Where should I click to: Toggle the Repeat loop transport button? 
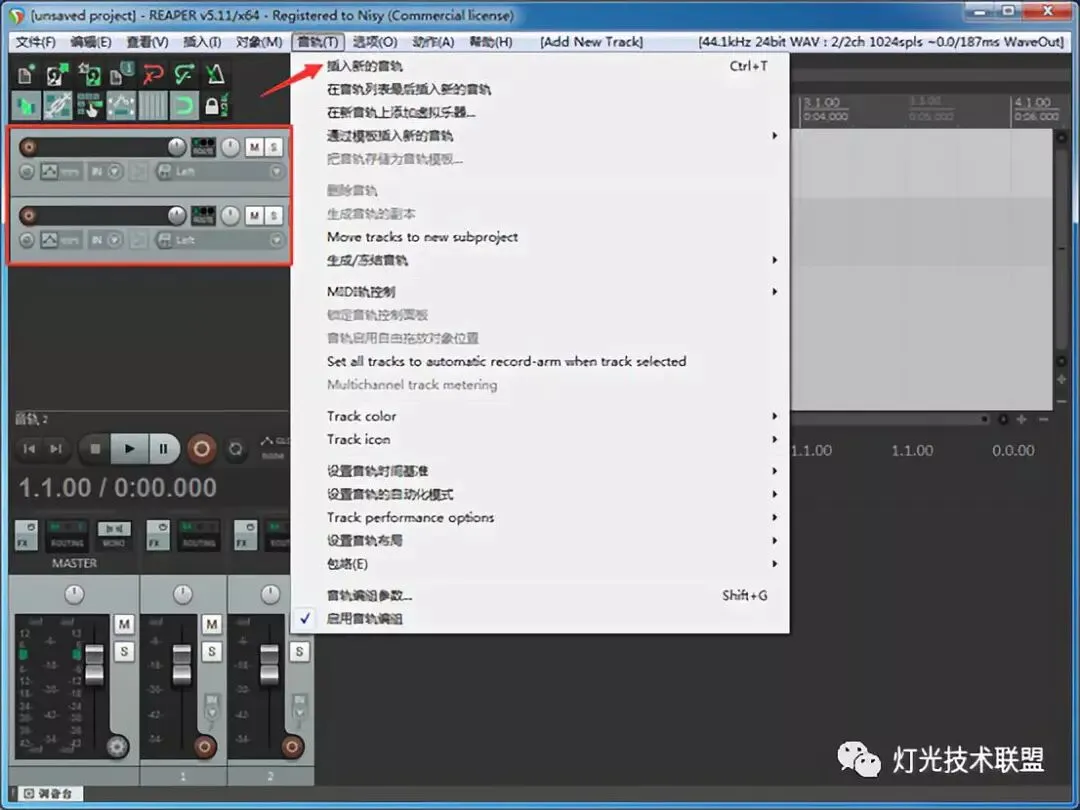click(236, 449)
